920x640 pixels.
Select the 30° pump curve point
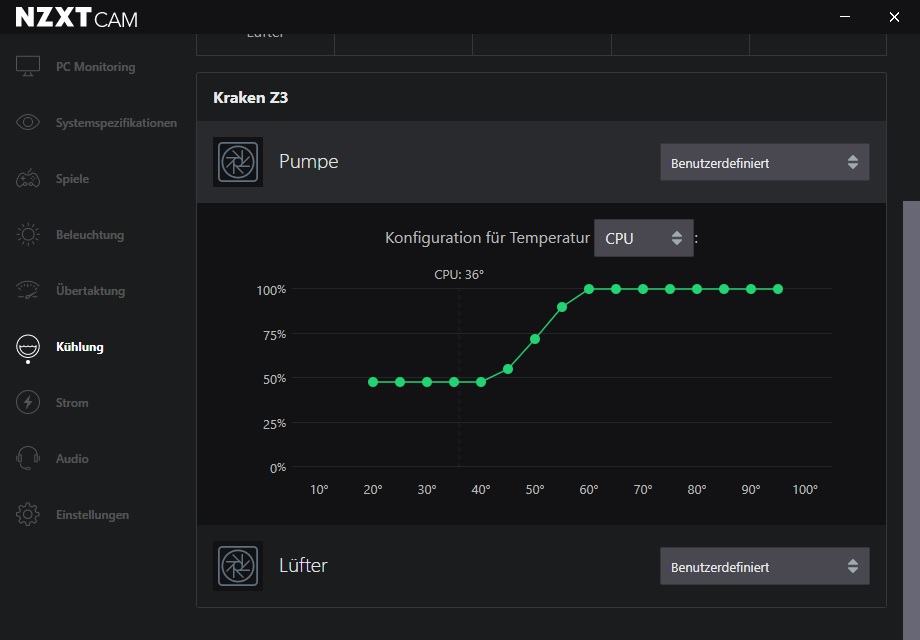pyautogui.click(x=427, y=382)
